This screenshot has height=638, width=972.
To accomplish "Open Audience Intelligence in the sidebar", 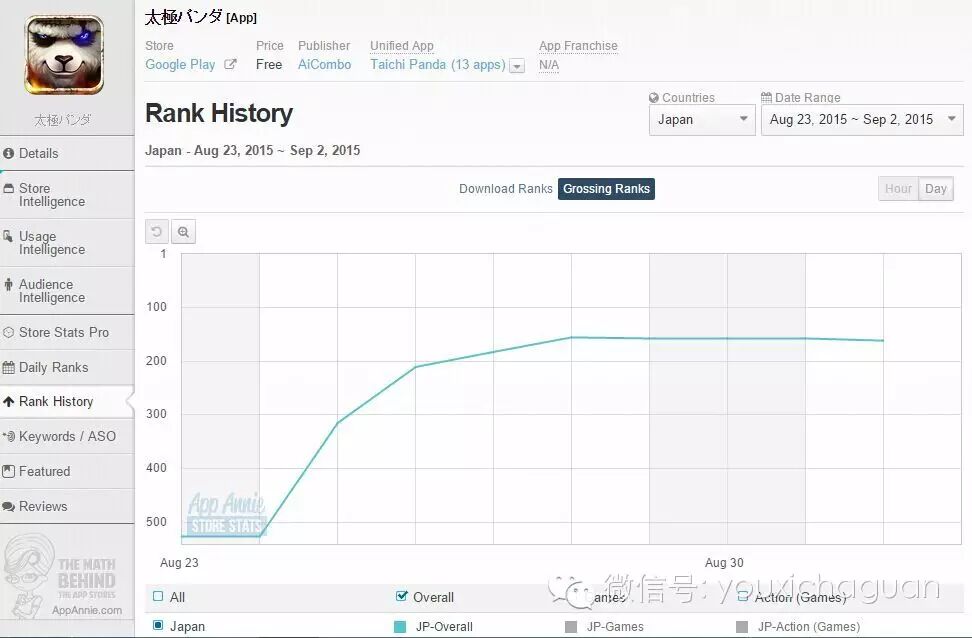I will (x=67, y=290).
